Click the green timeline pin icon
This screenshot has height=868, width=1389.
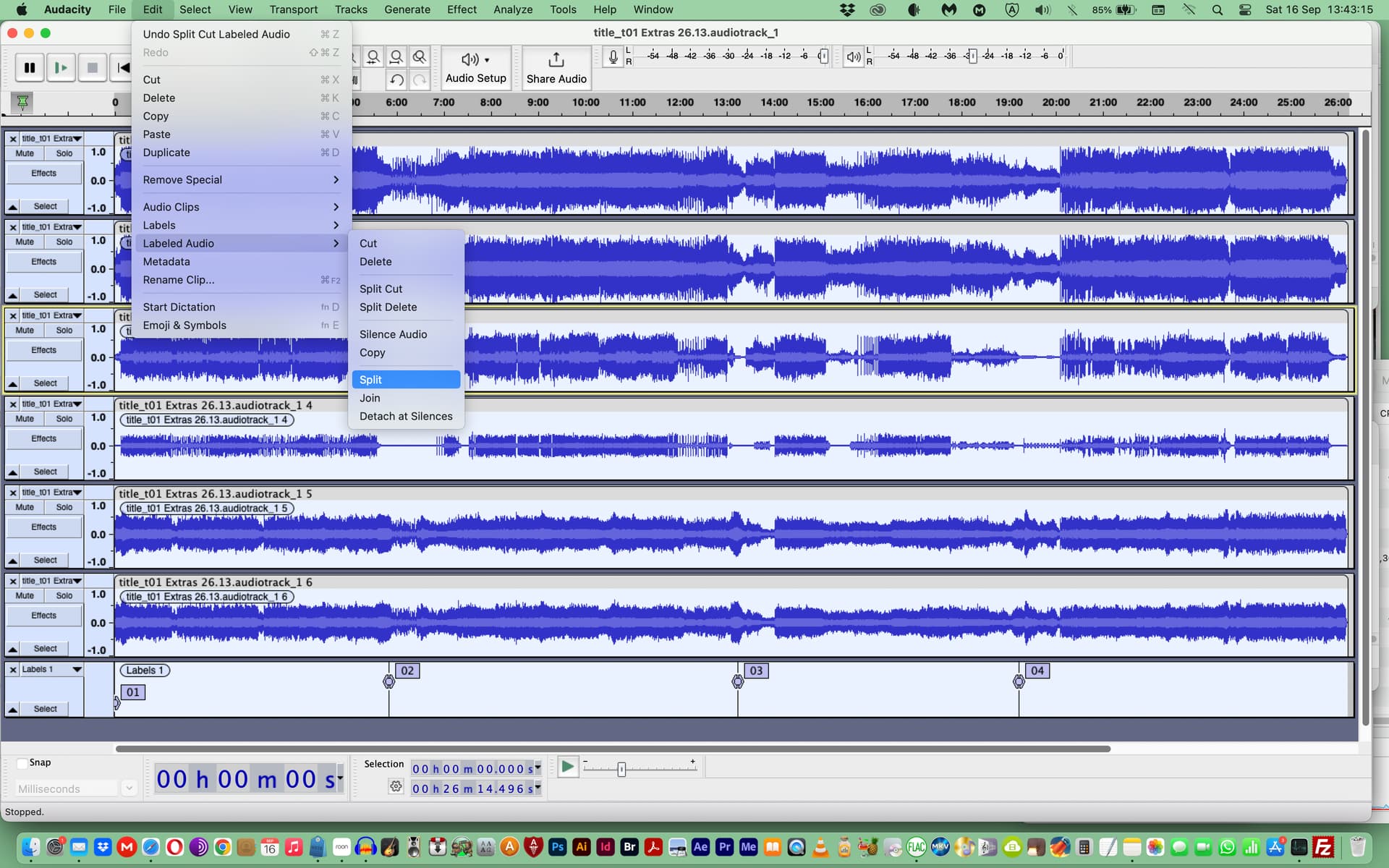tap(22, 103)
